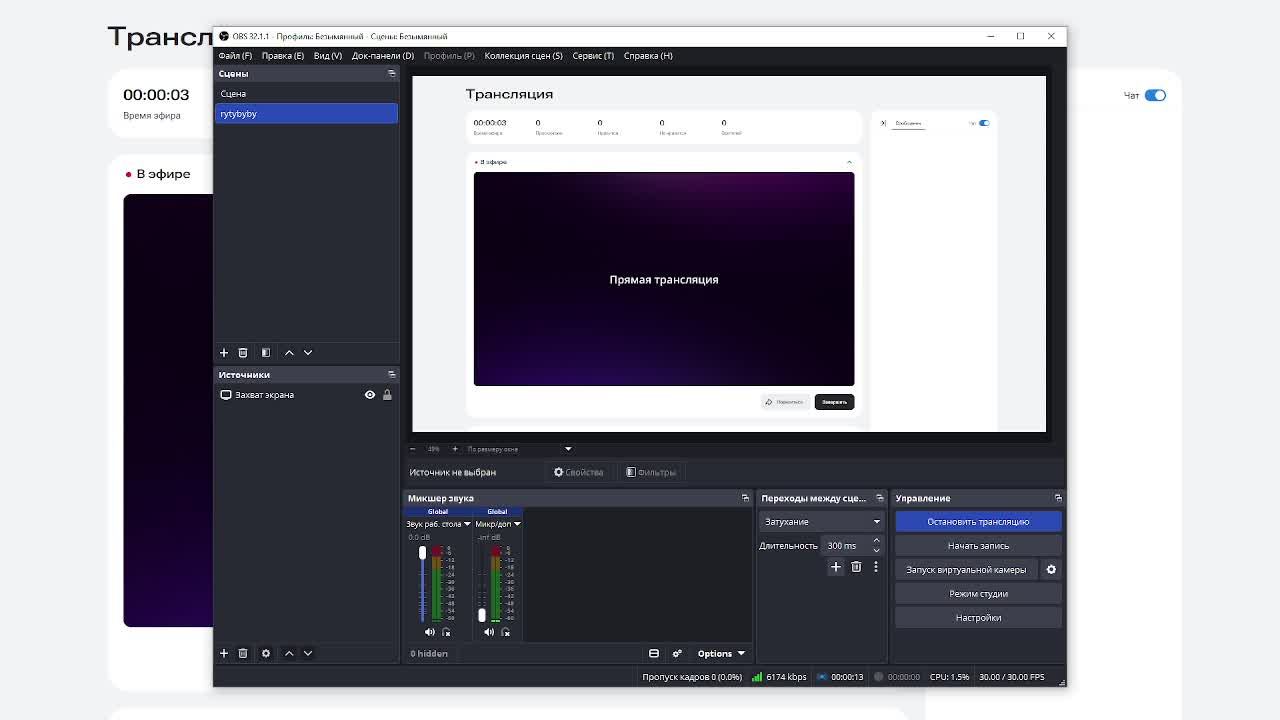Hide the Захват экрана source with the eye
This screenshot has height=720, width=1280.
(370, 395)
